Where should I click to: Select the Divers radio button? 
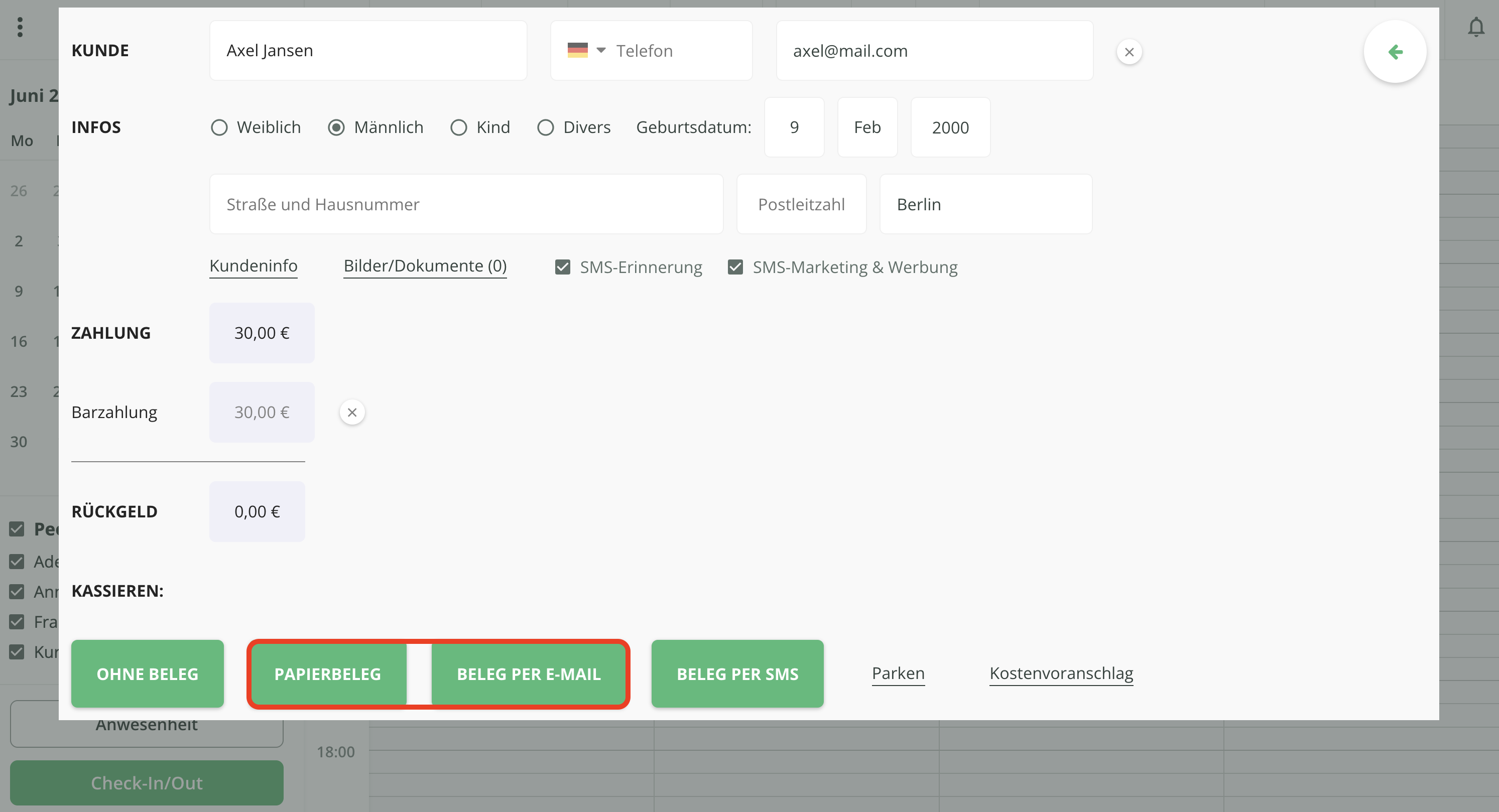545,127
